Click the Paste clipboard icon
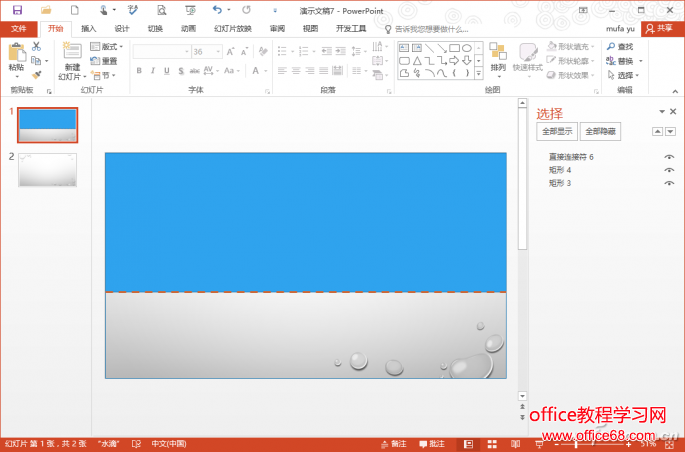Viewport: 685px width, 452px height. [x=16, y=54]
